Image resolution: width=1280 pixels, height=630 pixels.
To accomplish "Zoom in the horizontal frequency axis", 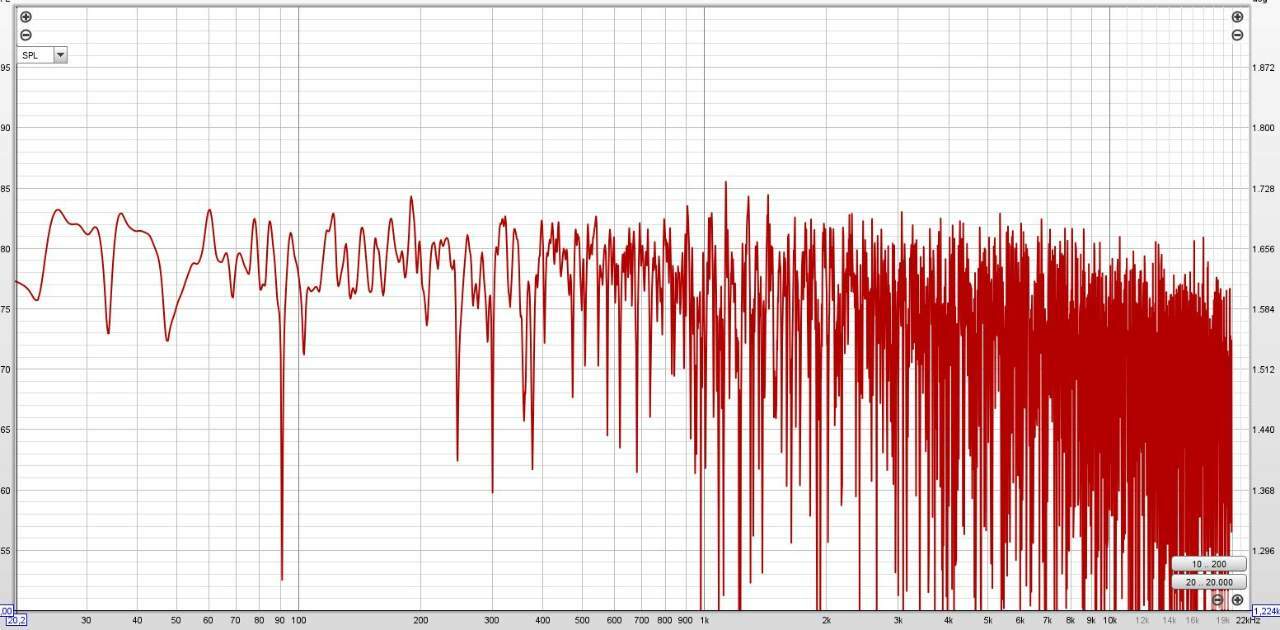I will click(x=1237, y=600).
